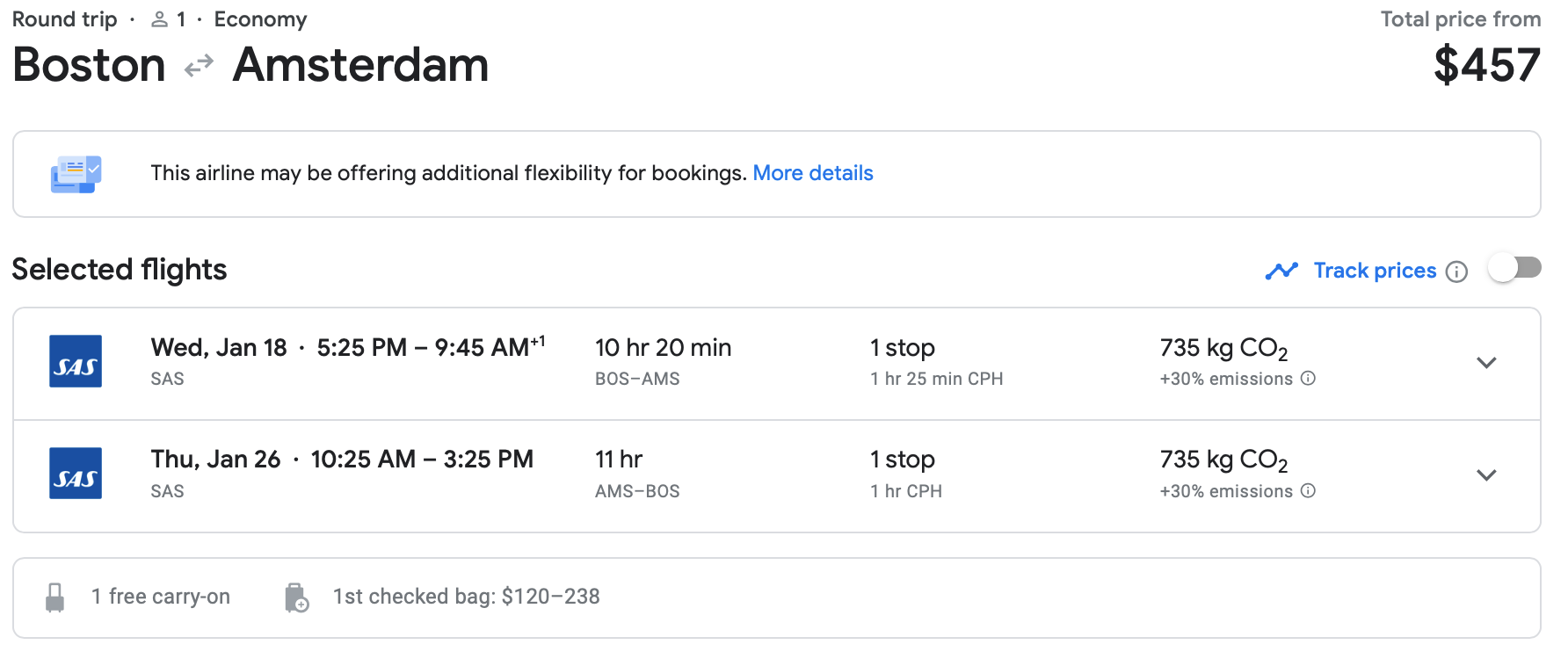
Task: Click the SAS logo on Jan 18 flight
Action: [76, 361]
